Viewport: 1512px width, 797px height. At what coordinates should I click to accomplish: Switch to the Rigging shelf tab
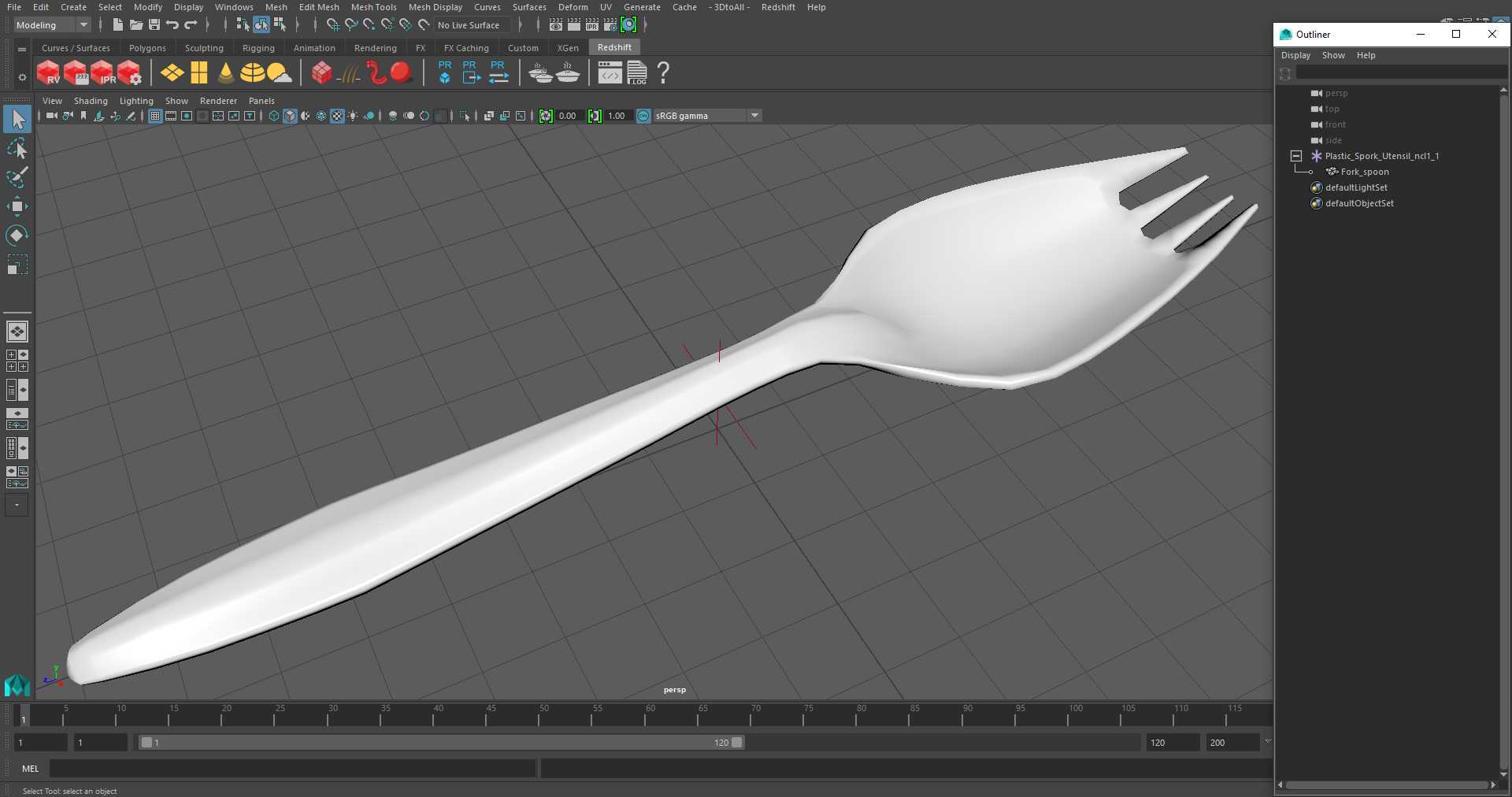click(258, 48)
